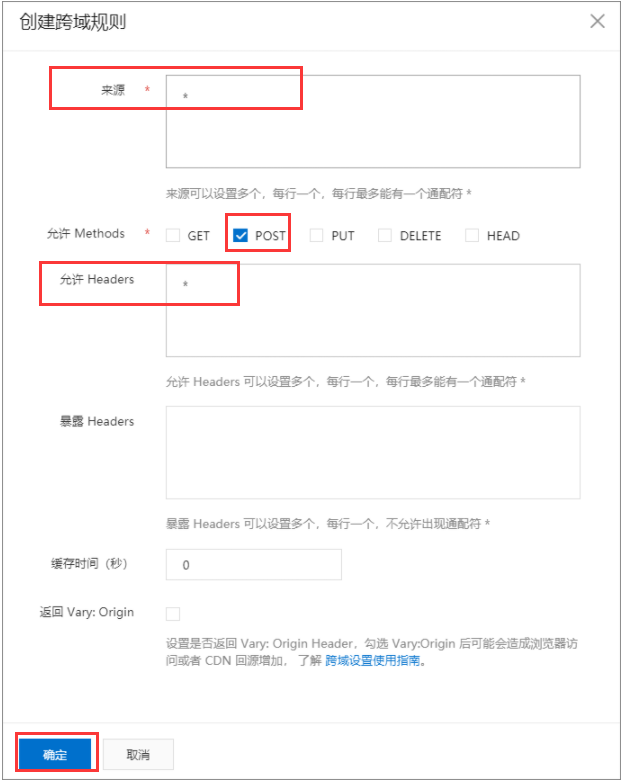Confirm with the 确定 button
The width and height of the screenshot is (622, 781).
[x=55, y=754]
